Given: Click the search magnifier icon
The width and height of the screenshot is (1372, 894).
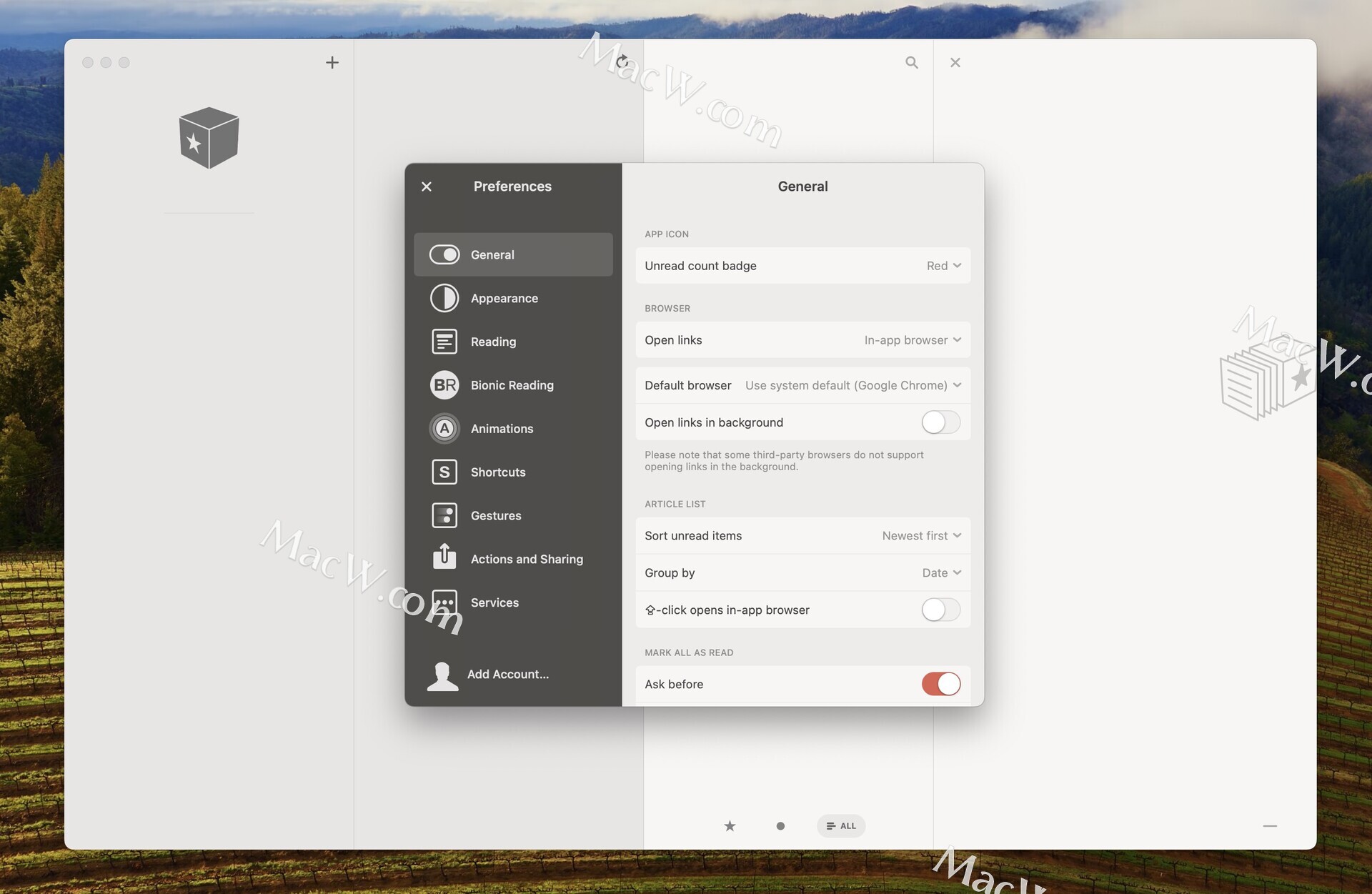Looking at the screenshot, I should (912, 63).
